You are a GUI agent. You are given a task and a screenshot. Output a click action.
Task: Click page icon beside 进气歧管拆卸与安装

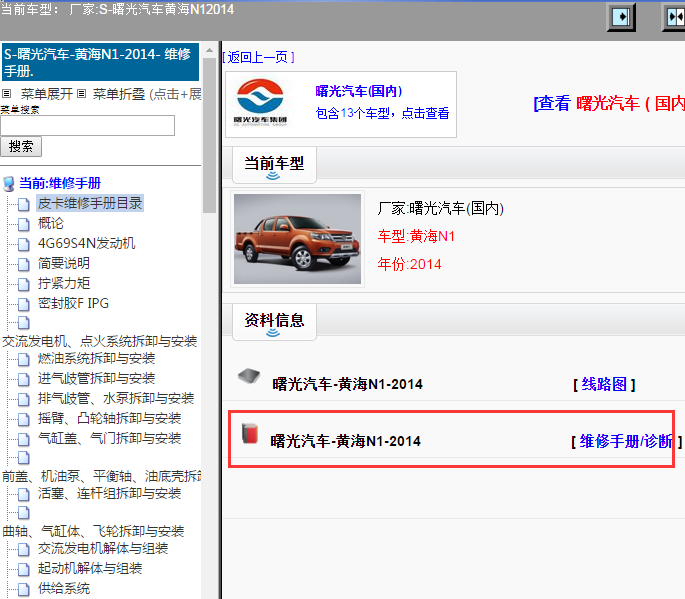click(23, 379)
